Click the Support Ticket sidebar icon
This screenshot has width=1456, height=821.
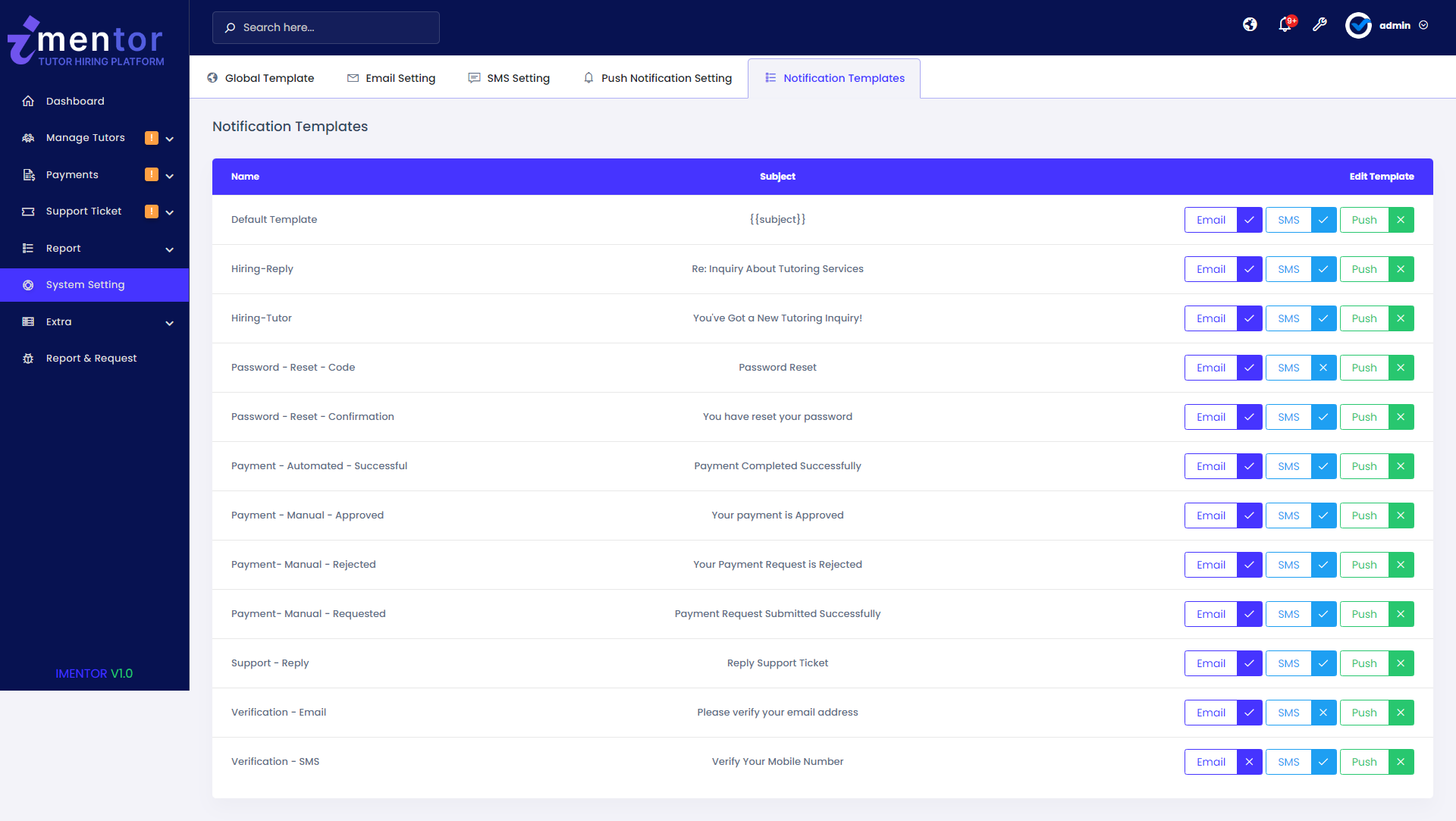pos(28,212)
